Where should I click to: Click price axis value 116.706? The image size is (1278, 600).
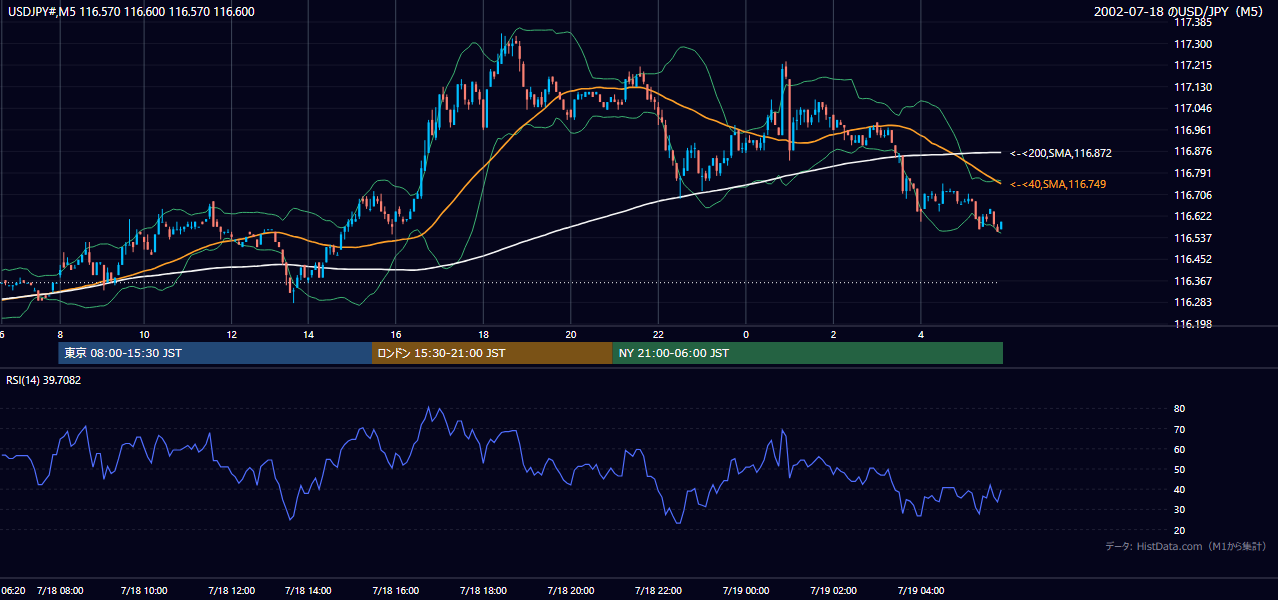point(1194,195)
